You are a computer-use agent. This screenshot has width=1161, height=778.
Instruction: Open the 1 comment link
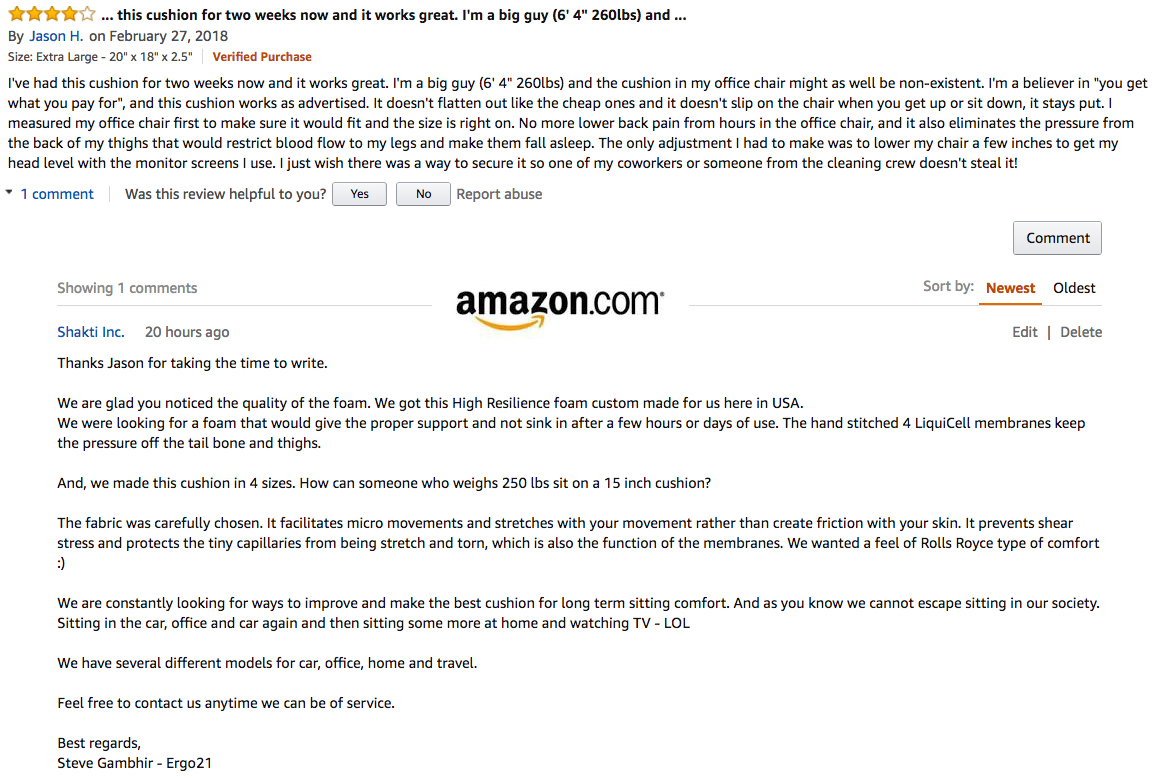(57, 194)
